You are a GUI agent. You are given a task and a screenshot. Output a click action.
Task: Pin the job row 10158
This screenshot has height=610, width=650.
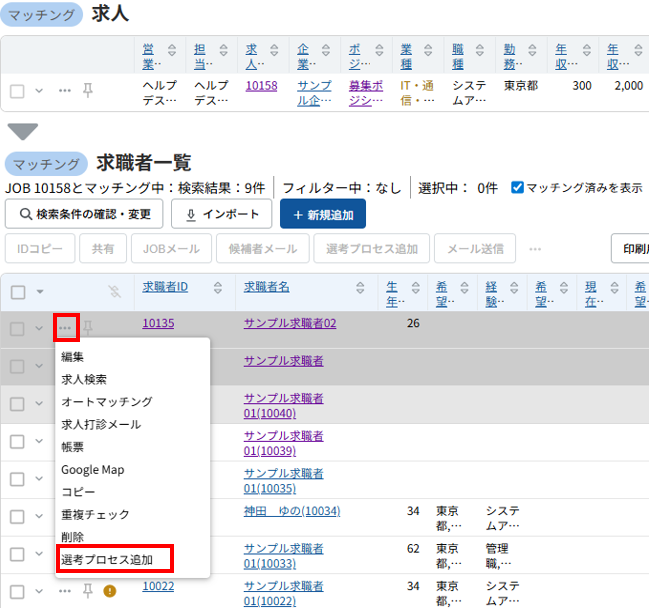pos(88,90)
